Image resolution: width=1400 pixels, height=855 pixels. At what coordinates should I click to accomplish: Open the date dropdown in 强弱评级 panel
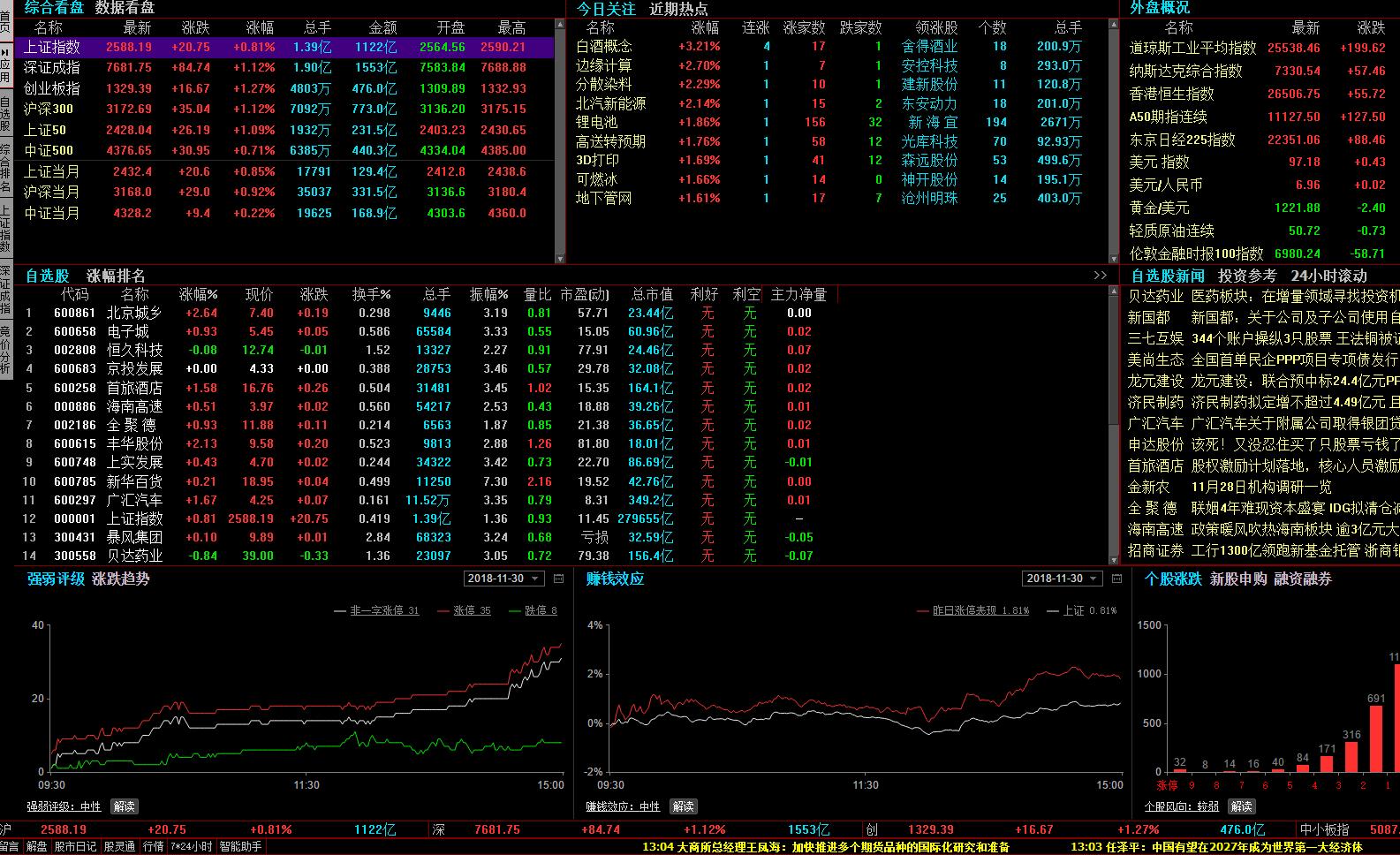[502, 579]
